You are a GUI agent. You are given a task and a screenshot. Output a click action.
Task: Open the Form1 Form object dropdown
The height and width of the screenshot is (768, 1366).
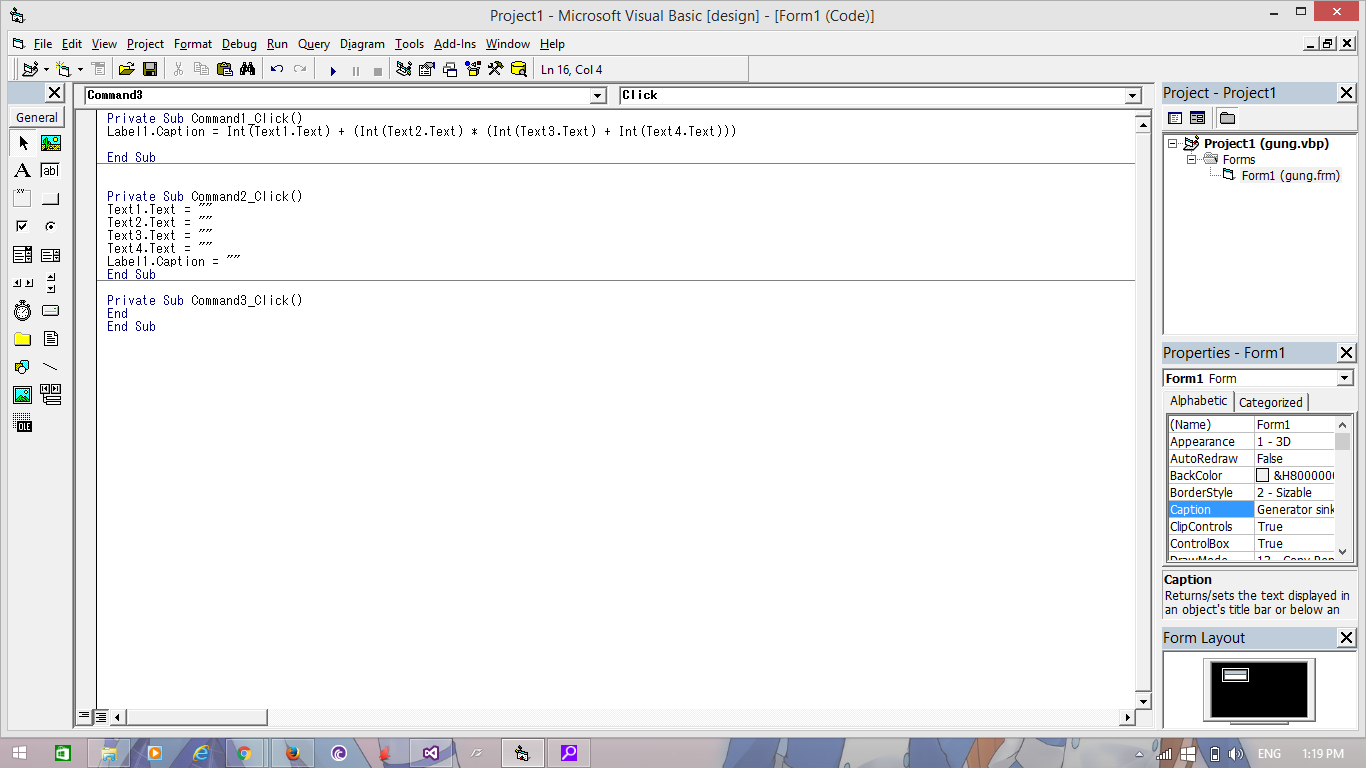(x=1345, y=378)
